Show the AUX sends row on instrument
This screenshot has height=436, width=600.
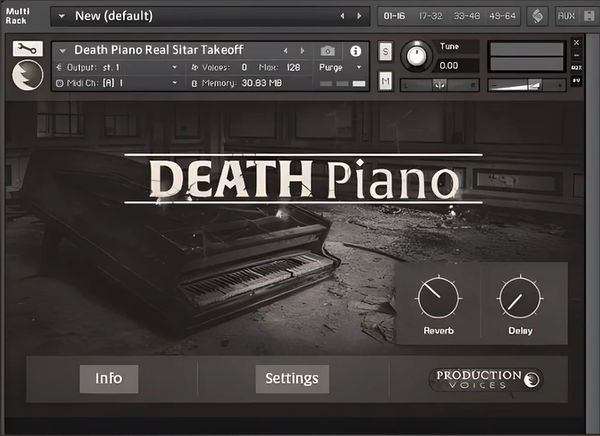(x=577, y=68)
